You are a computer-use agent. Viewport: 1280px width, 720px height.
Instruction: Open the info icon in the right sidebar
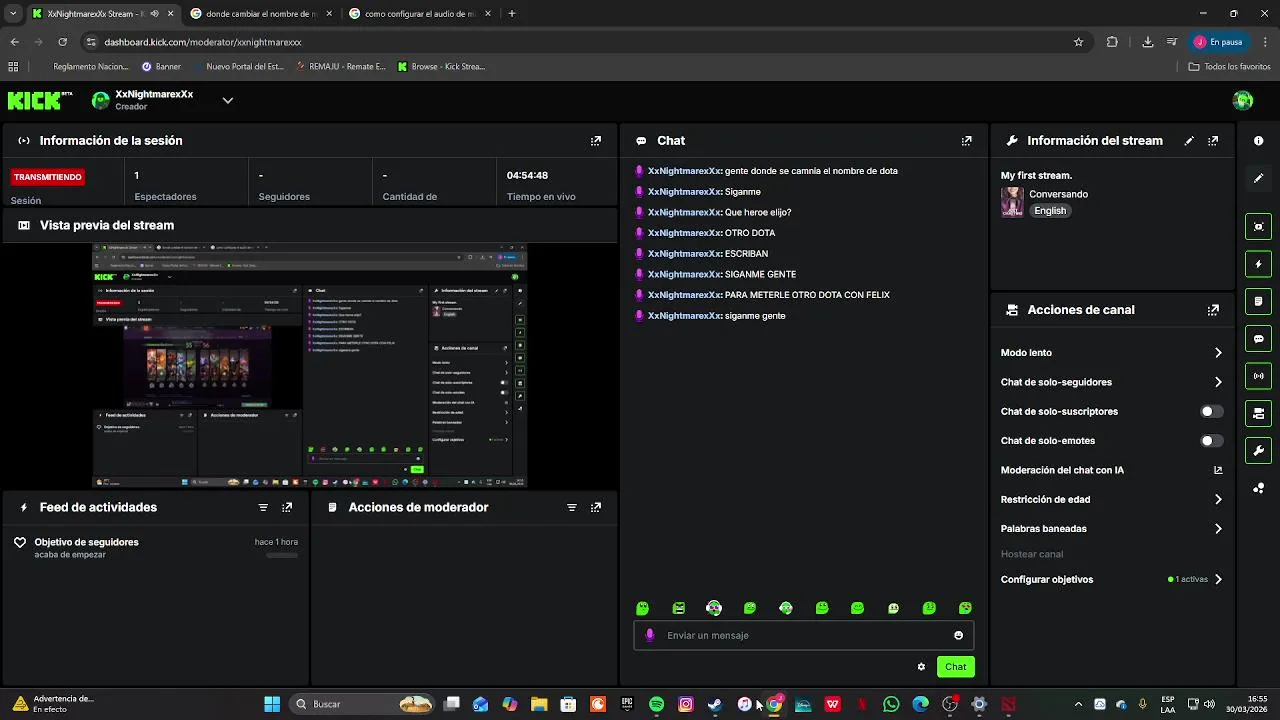pos(1258,141)
